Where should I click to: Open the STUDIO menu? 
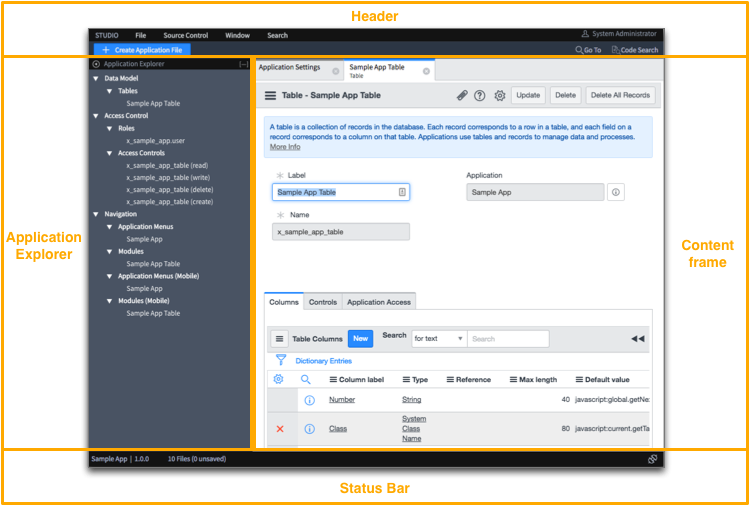[107, 35]
